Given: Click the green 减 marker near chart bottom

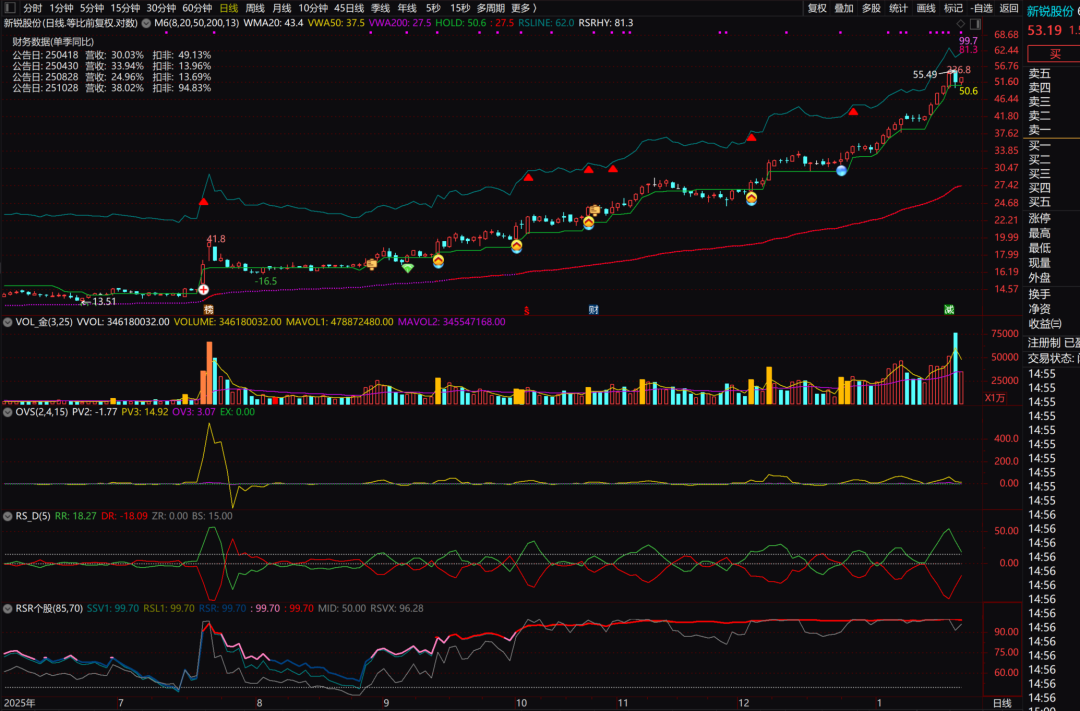Looking at the screenshot, I should (949, 310).
